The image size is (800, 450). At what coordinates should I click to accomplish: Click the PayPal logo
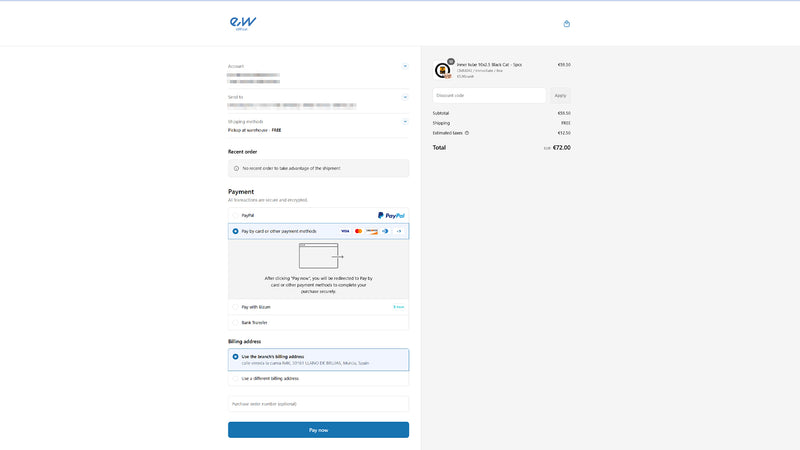tap(391, 215)
